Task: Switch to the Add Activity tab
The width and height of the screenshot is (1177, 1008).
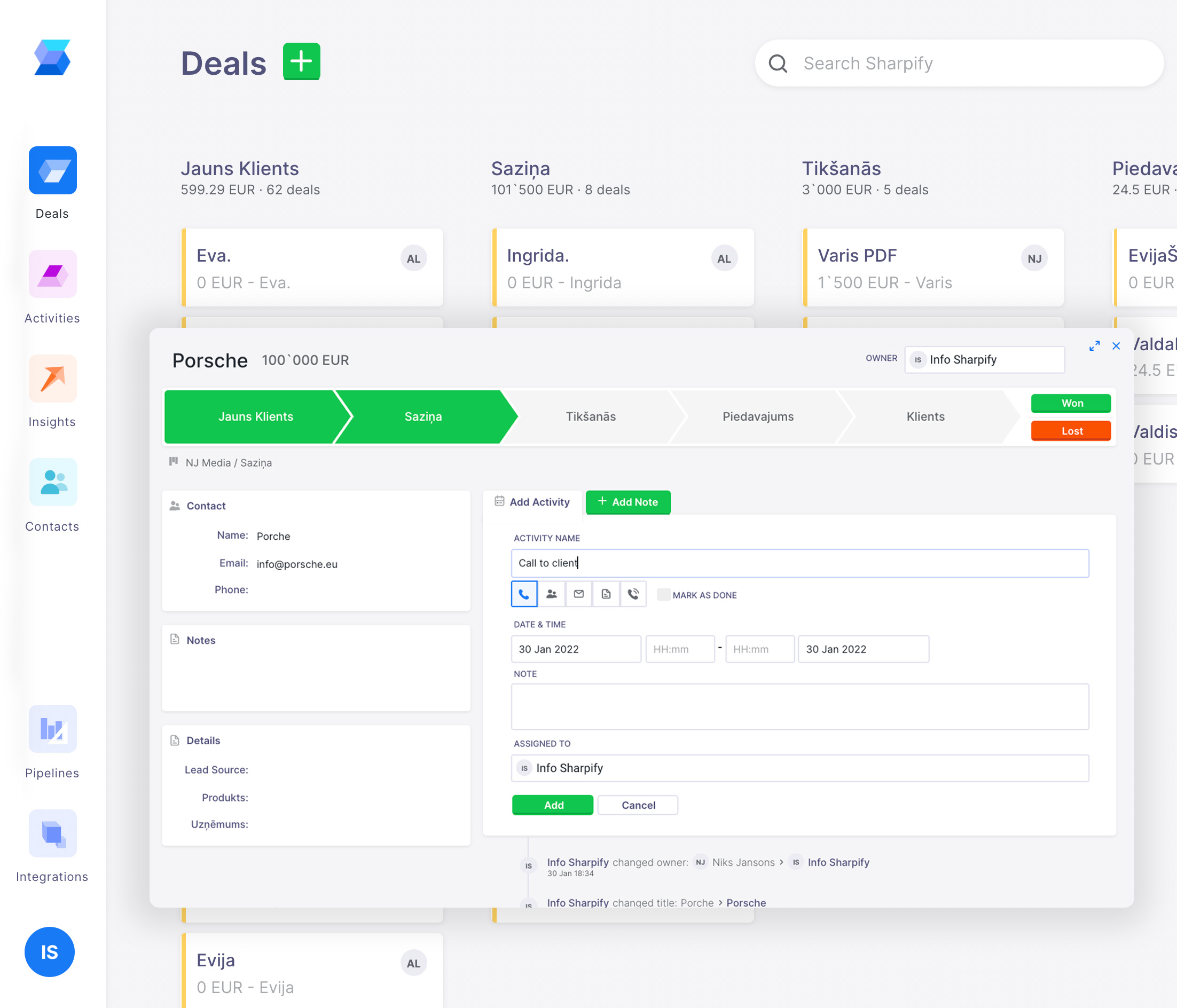Action: click(x=533, y=502)
